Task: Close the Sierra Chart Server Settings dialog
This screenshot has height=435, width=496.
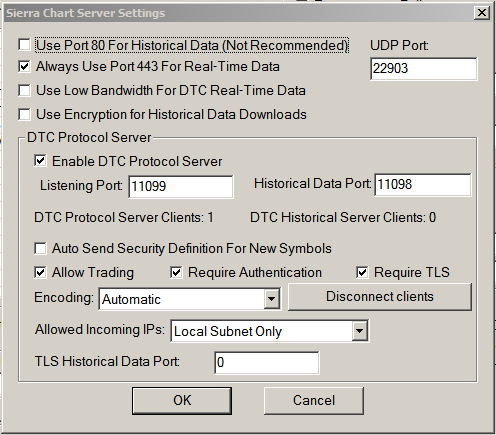Action: (482, 13)
